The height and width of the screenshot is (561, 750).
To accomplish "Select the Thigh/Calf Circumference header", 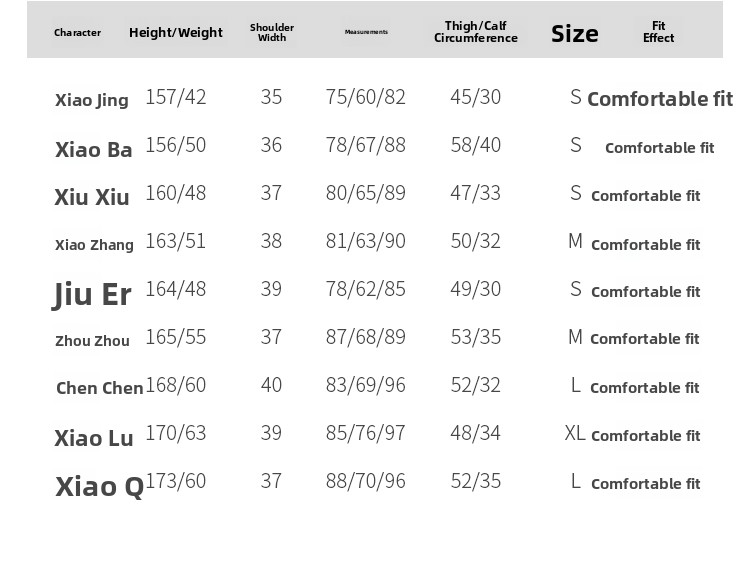I will pos(476,33).
